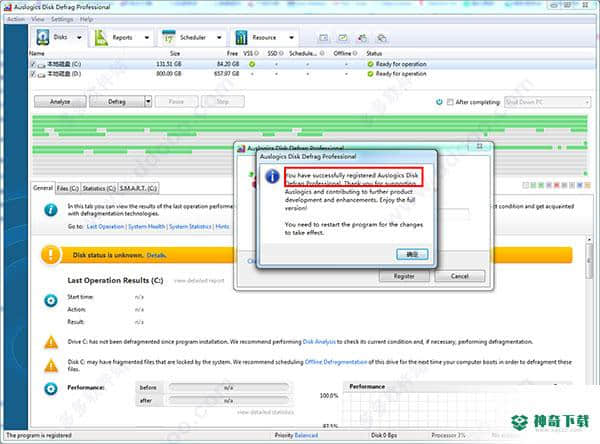
Task: Click the Scheduler calendar icon
Action: click(x=169, y=37)
